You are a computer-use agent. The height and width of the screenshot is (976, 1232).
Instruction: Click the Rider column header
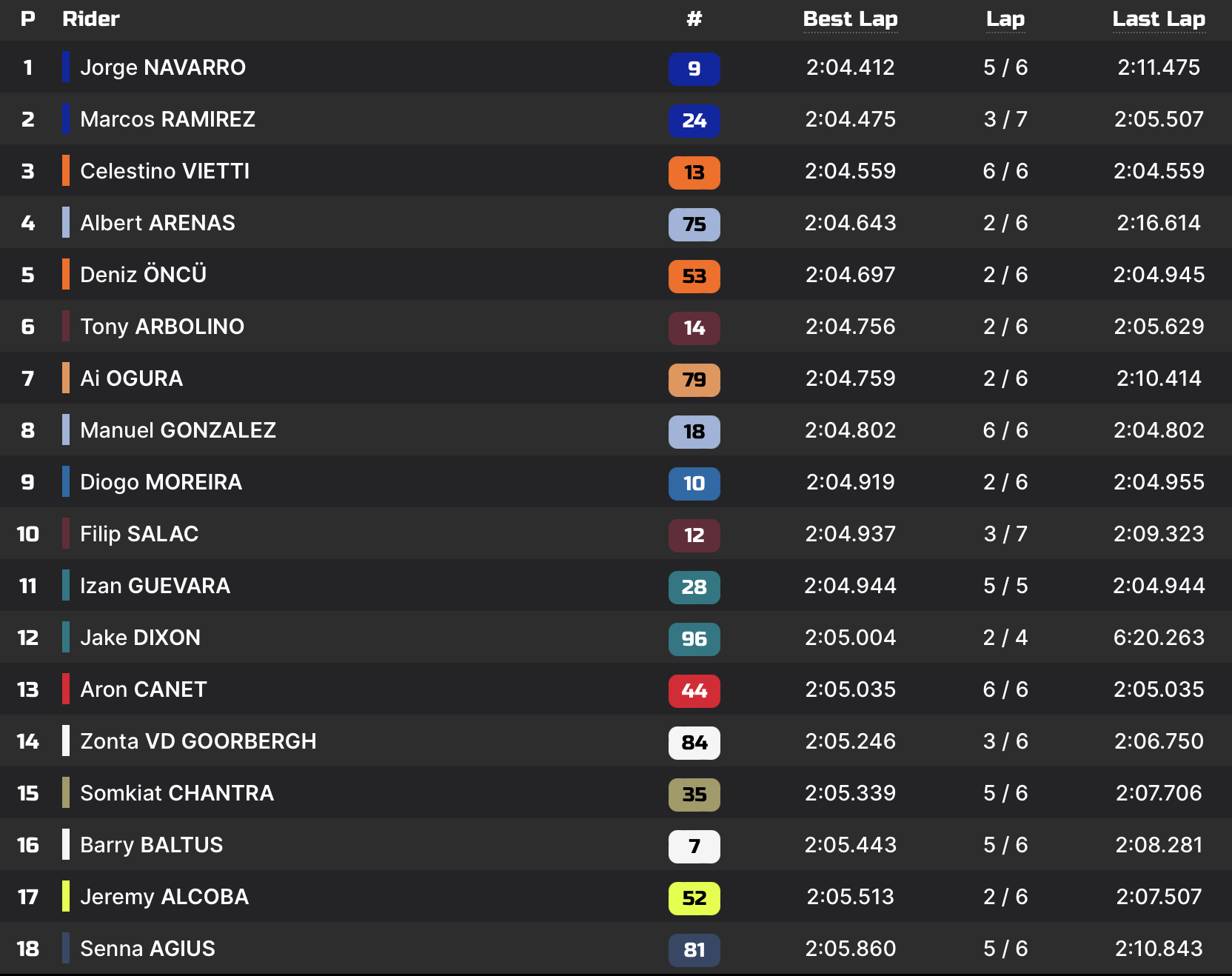90,19
